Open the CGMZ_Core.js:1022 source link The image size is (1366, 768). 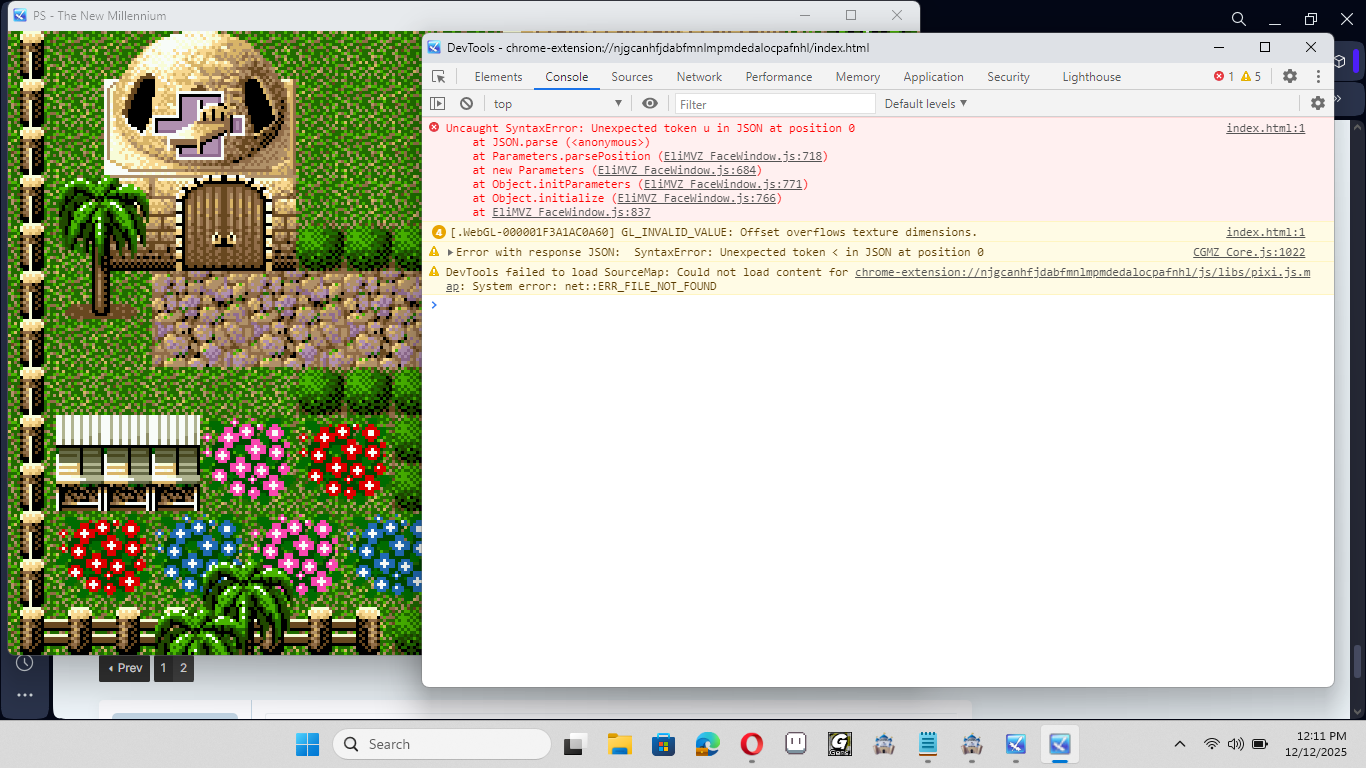pyautogui.click(x=1249, y=252)
